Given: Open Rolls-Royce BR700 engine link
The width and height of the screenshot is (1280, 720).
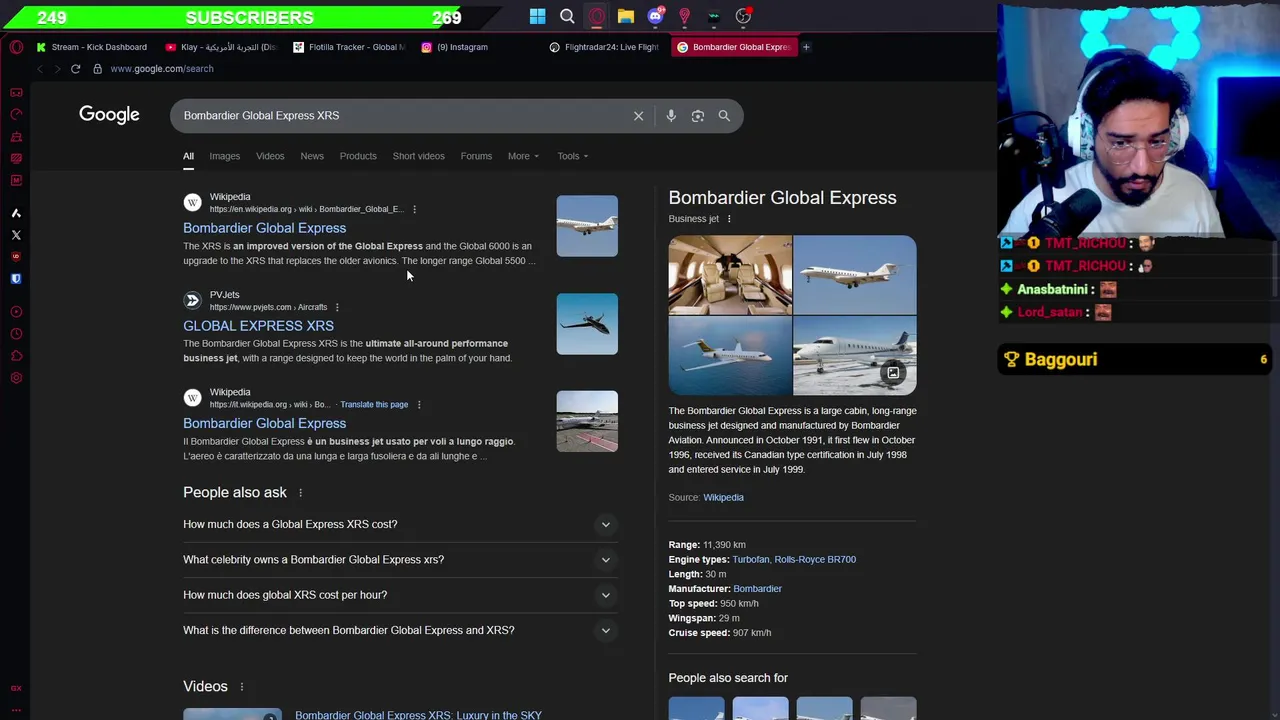Looking at the screenshot, I should click(x=815, y=560).
